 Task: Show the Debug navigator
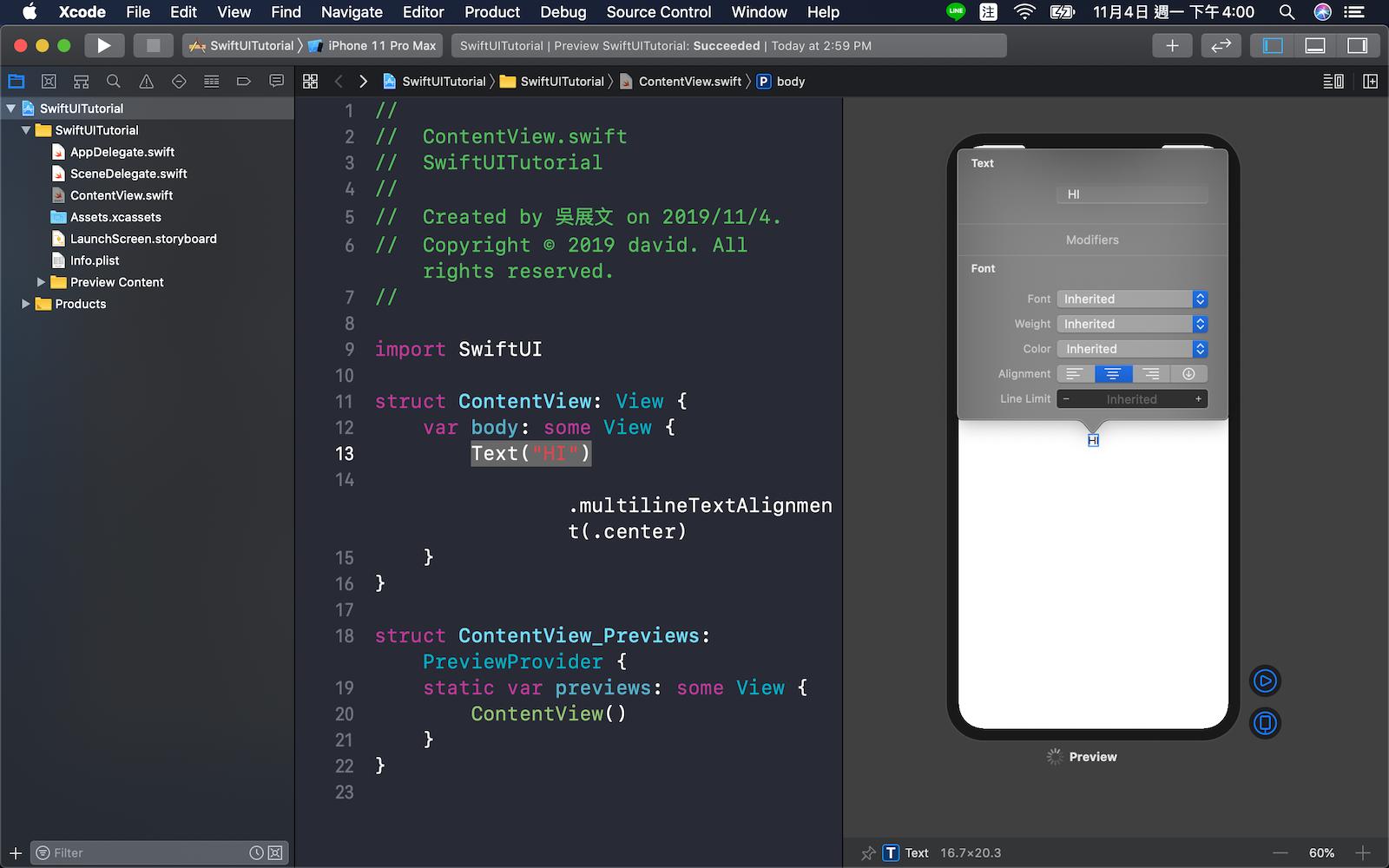[x=211, y=82]
